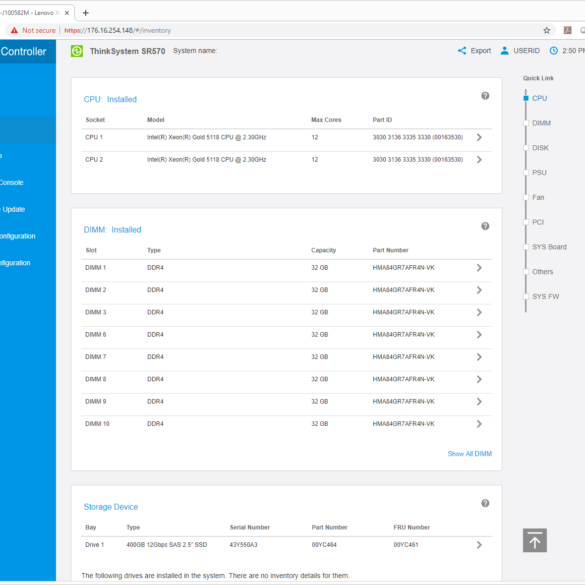Screen dimensions: 585x585
Task: Click the CPU: Installed section heading
Action: 110,99
